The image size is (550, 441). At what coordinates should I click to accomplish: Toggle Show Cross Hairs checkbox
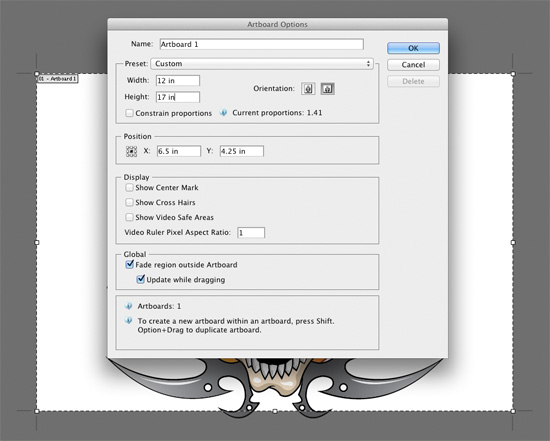(x=129, y=202)
